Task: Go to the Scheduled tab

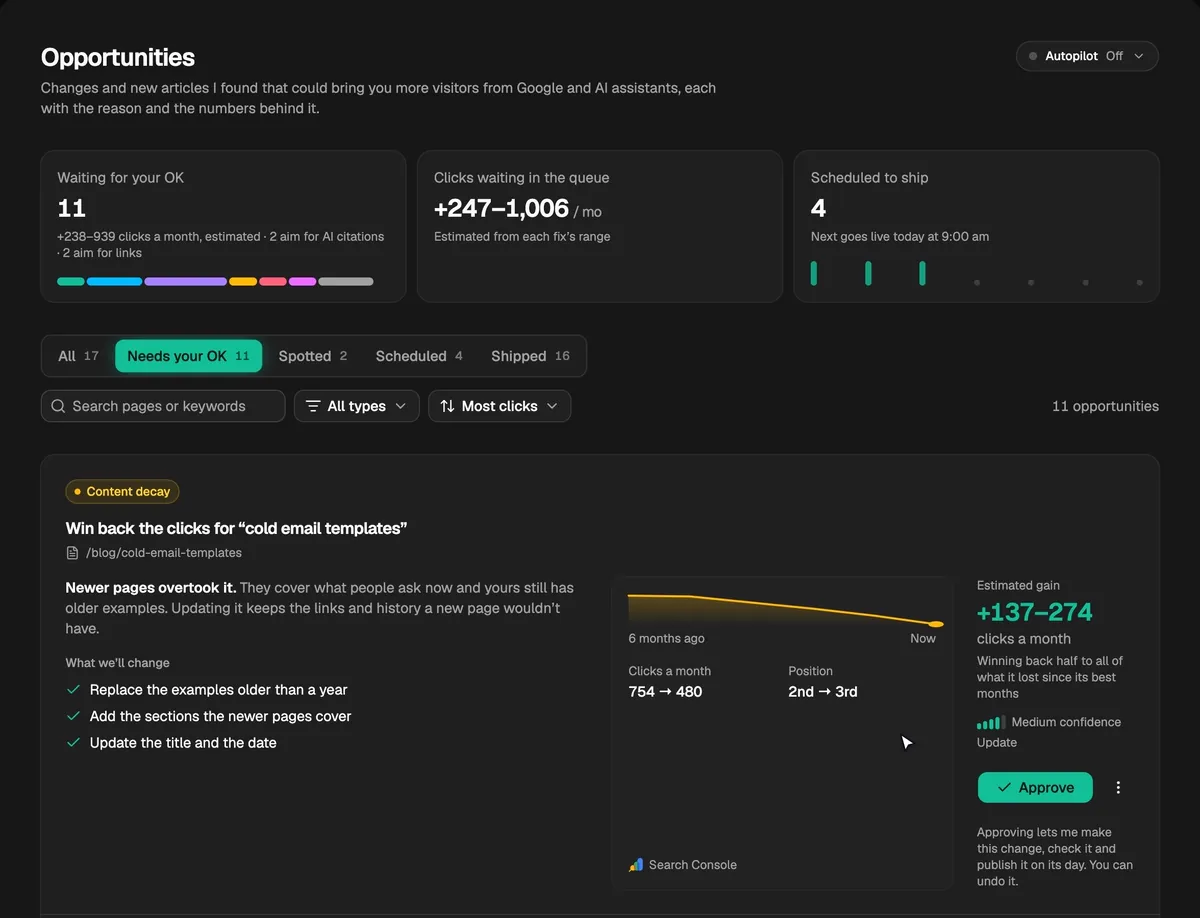Action: (x=419, y=356)
